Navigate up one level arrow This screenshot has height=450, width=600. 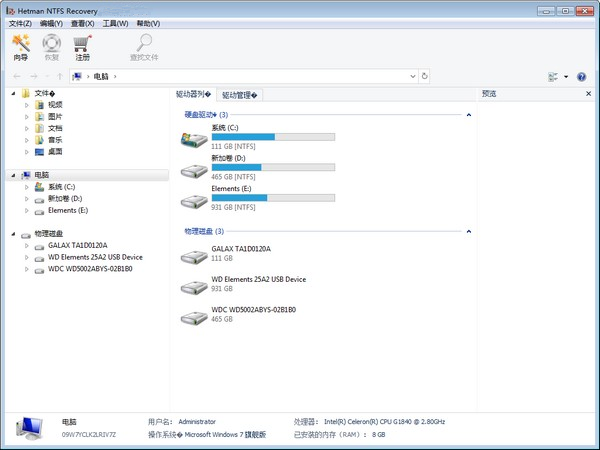pos(60,77)
